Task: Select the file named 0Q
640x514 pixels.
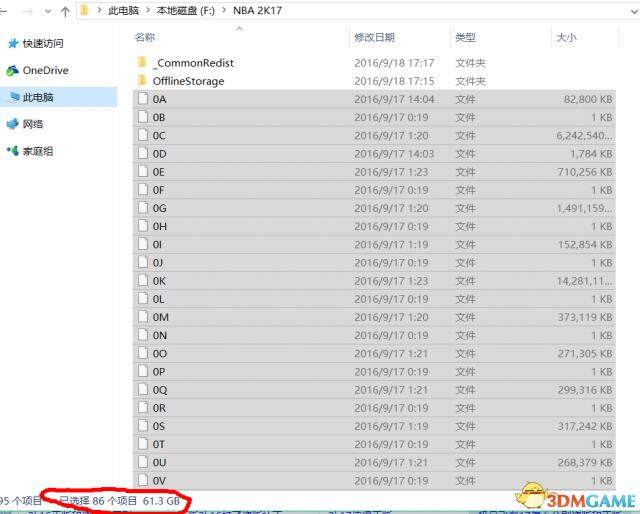Action: coord(160,390)
